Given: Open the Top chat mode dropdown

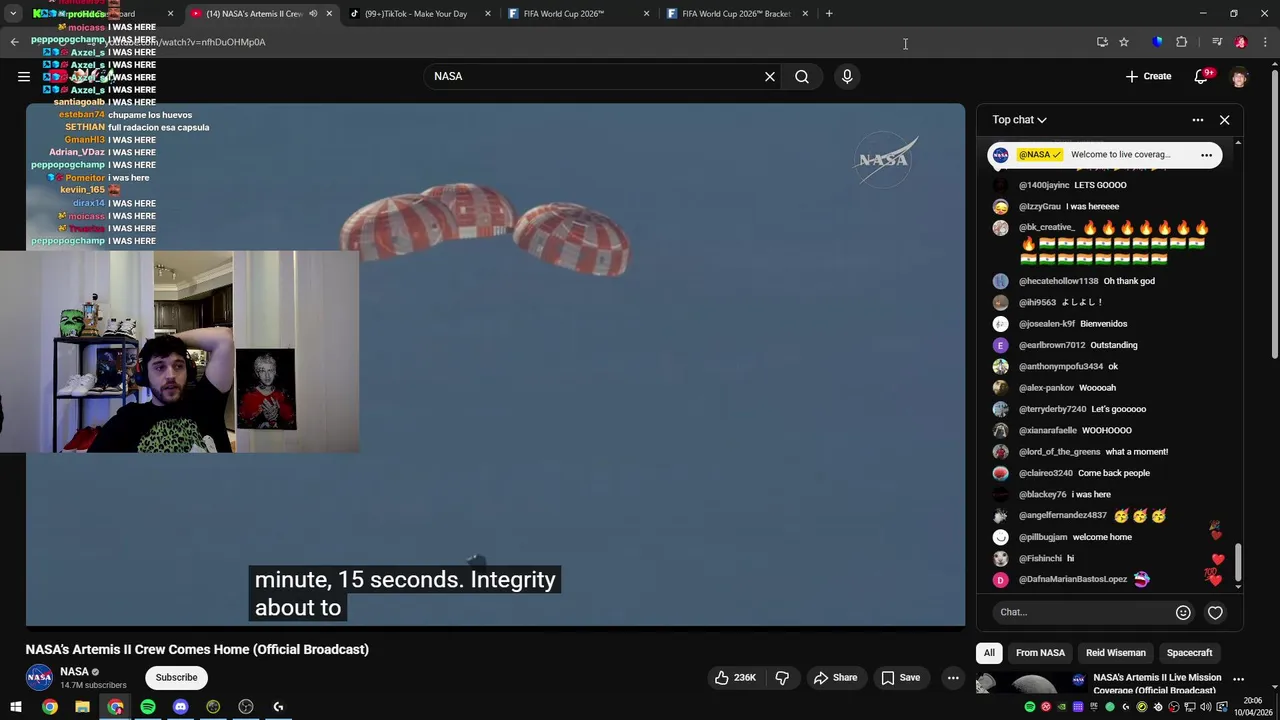Looking at the screenshot, I should (1019, 120).
